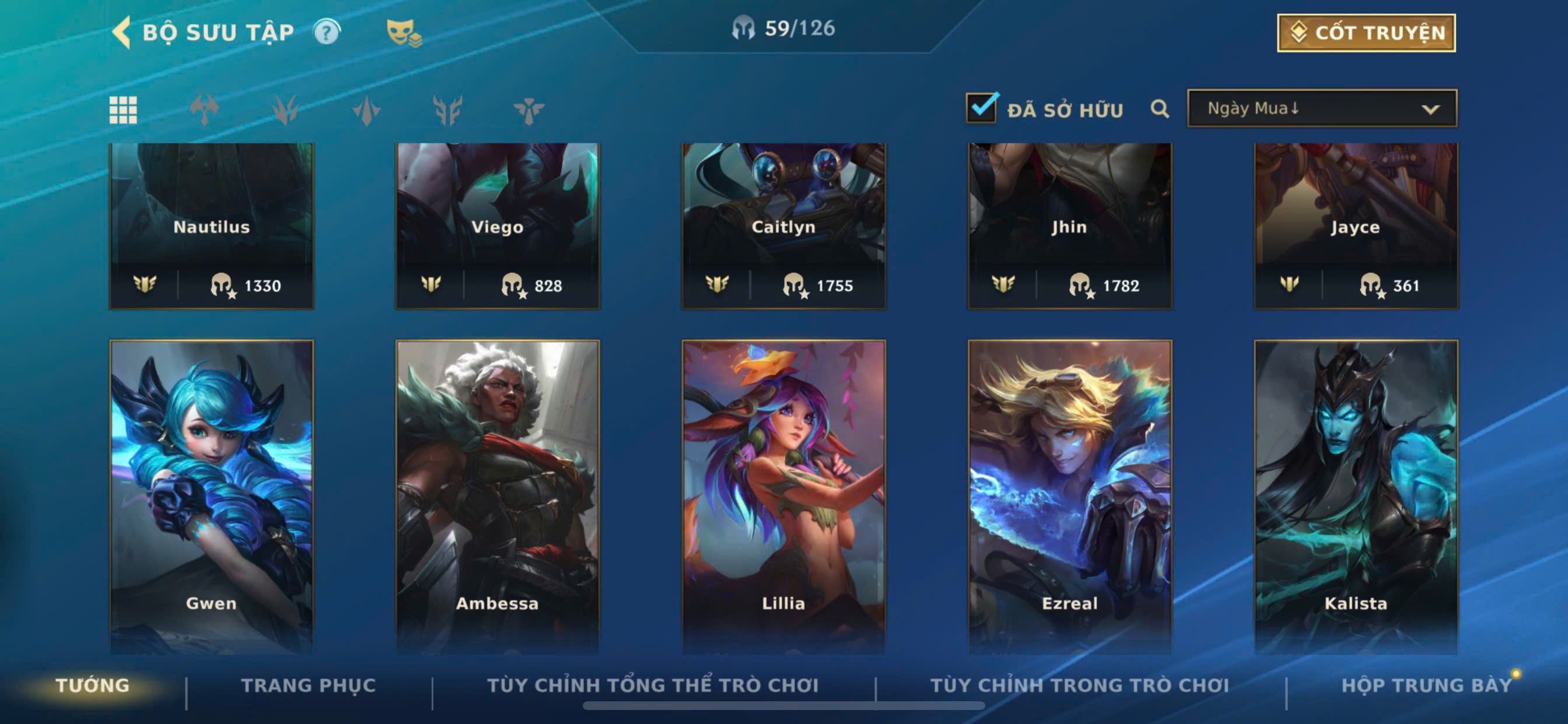
Task: Open the Caitlyn champion card
Action: 783,226
